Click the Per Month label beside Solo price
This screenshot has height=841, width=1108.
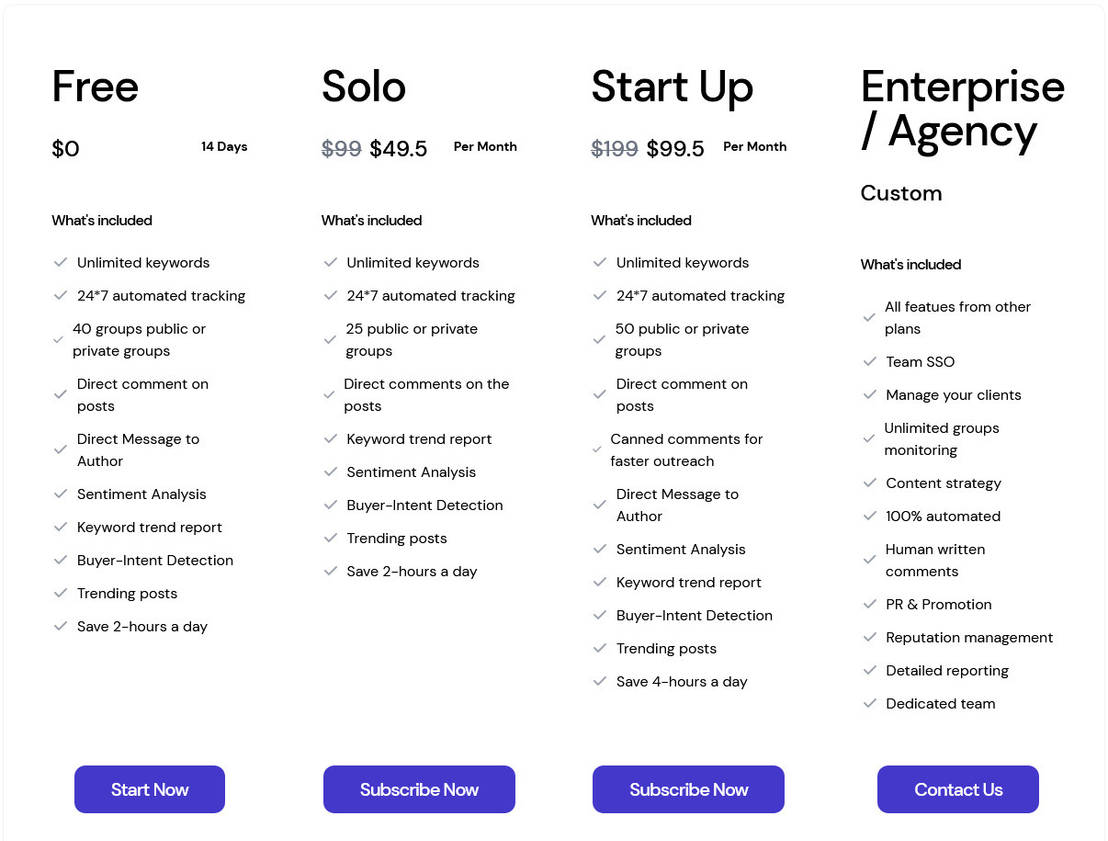[x=485, y=146]
